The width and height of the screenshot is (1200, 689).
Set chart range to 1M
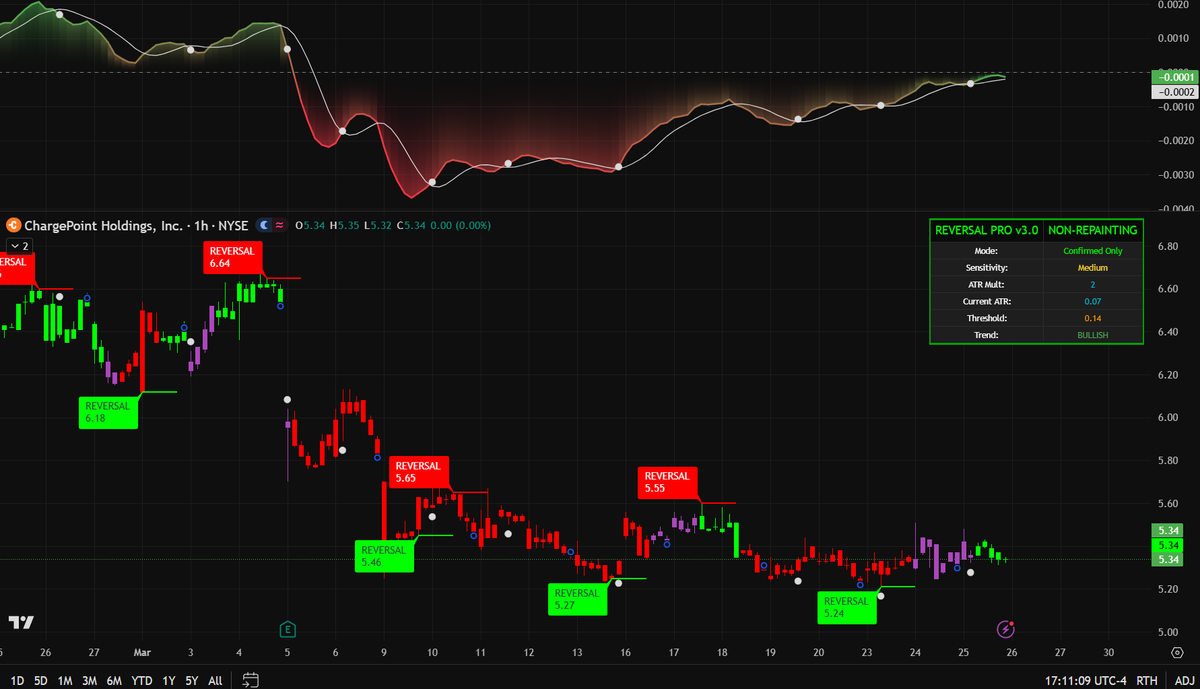tap(65, 680)
